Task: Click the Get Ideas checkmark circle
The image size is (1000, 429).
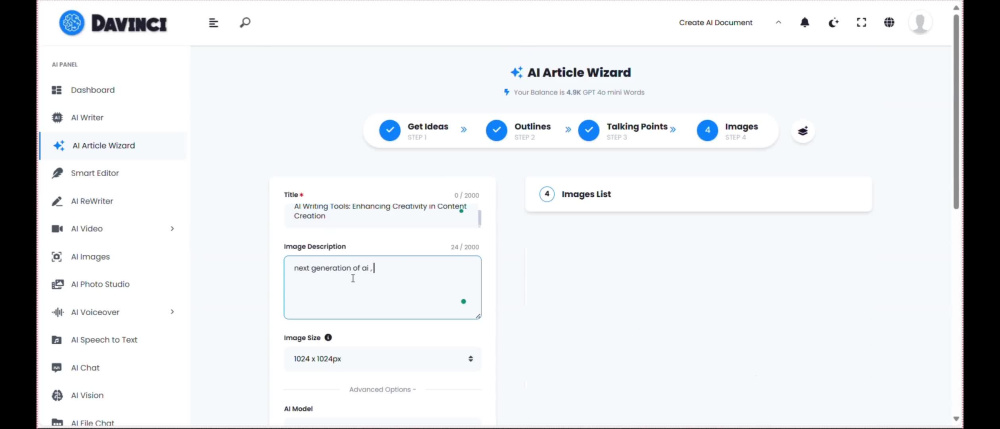Action: coord(390,131)
